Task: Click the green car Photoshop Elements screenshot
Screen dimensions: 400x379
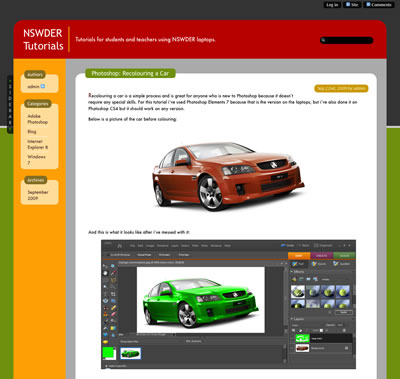Action: (x=228, y=304)
